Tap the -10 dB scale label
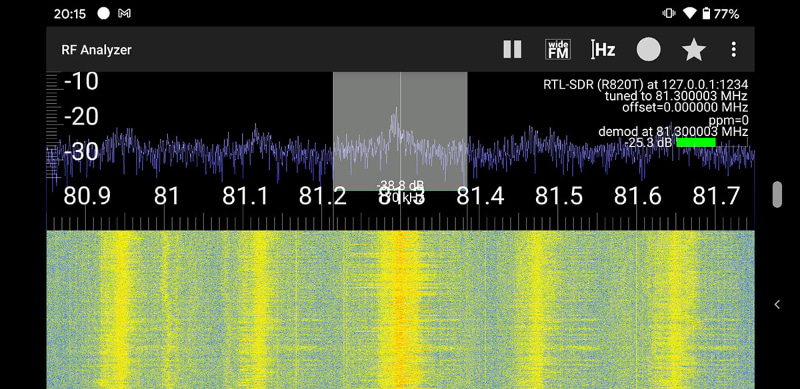Image resolution: width=800 pixels, height=389 pixels. point(81,82)
